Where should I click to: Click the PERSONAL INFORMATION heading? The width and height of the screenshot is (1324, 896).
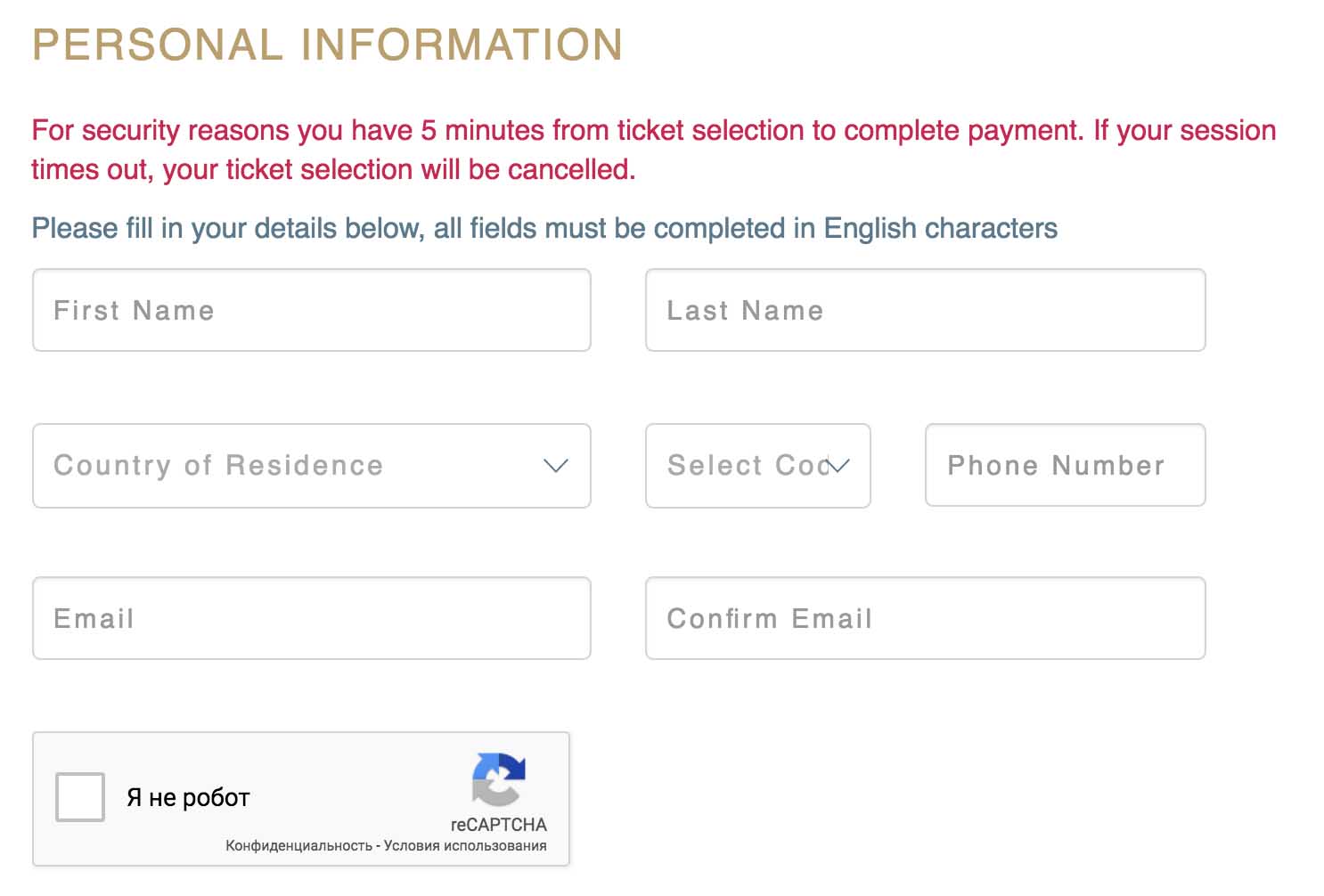tap(327, 45)
